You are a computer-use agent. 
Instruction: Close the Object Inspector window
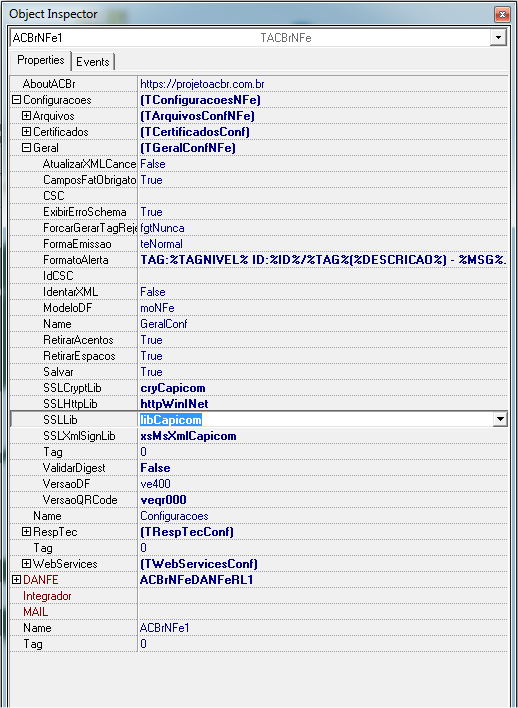(502, 14)
